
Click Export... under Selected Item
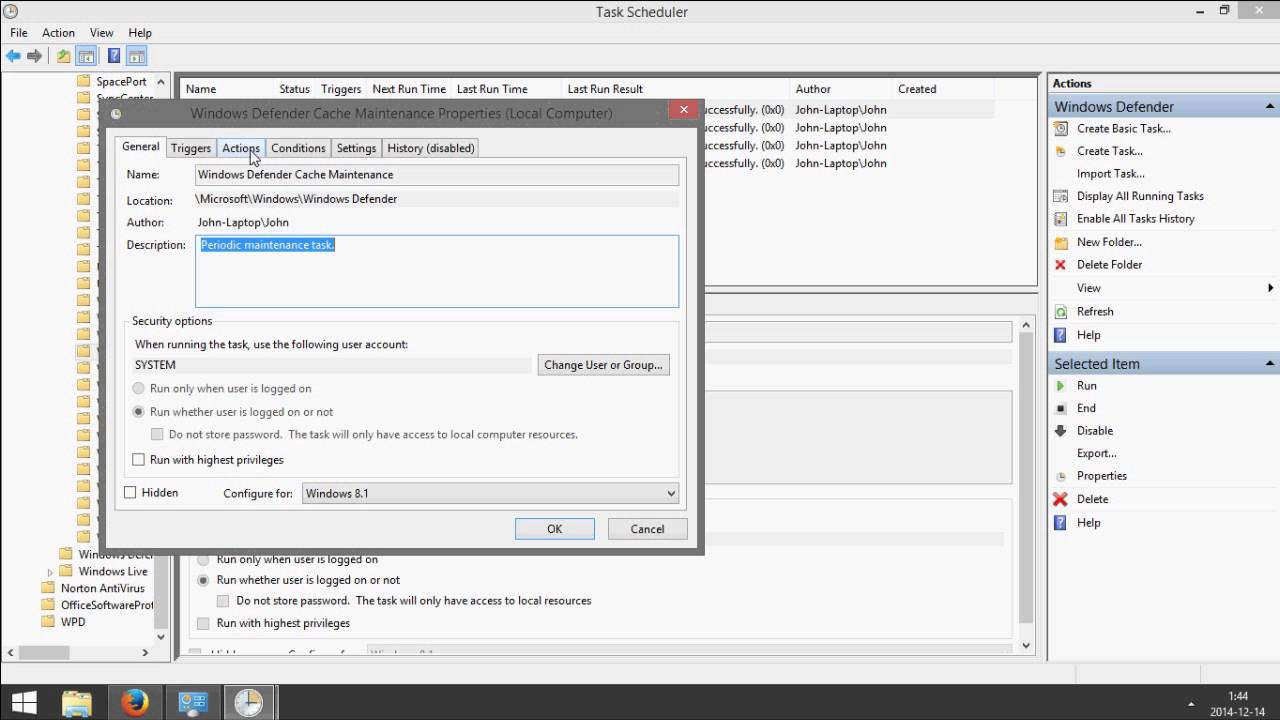click(x=1096, y=454)
